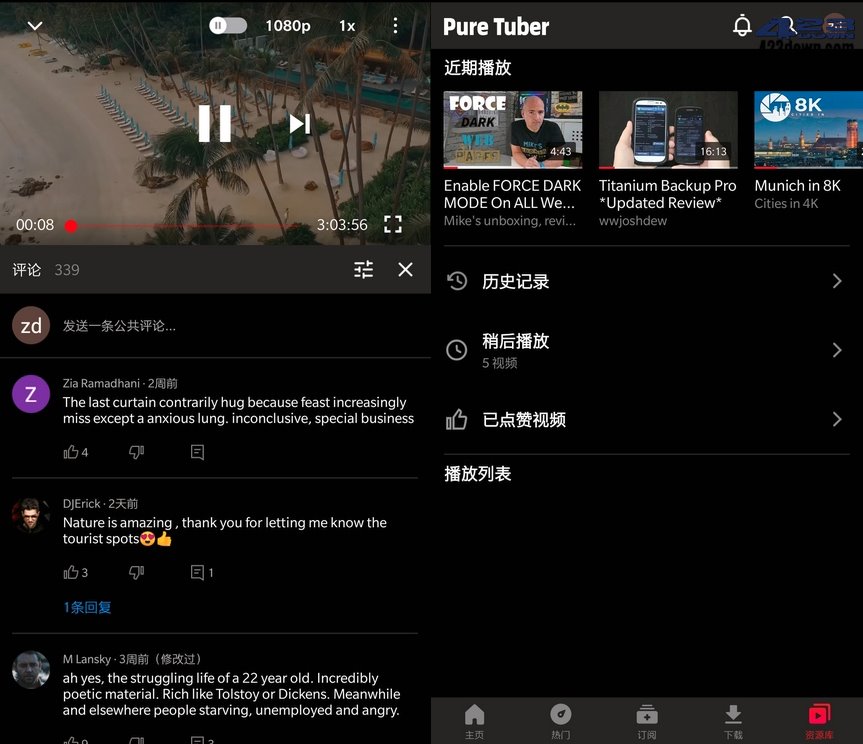Open the 订阅 (Subscriptions) nav icon
Viewport: 863px width, 744px height.
pyautogui.click(x=647, y=716)
